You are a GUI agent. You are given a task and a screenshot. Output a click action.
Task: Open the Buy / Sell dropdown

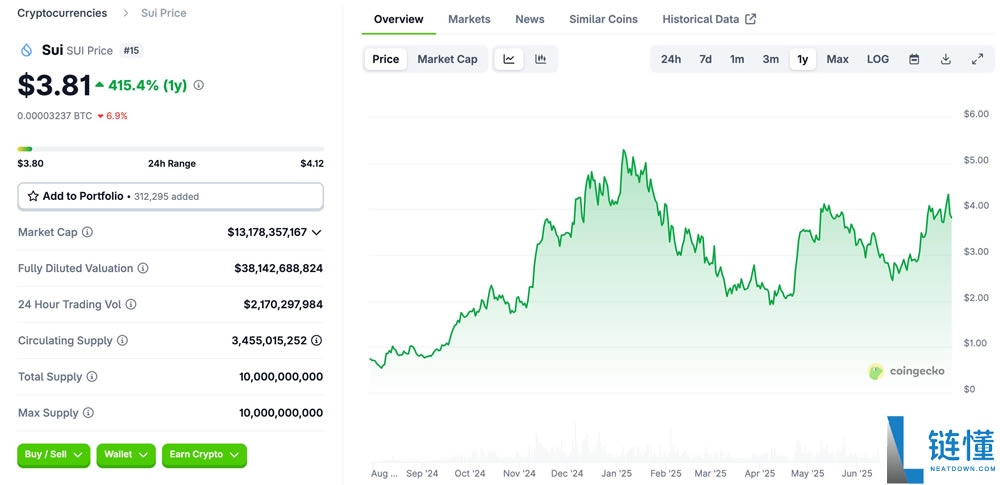point(53,455)
